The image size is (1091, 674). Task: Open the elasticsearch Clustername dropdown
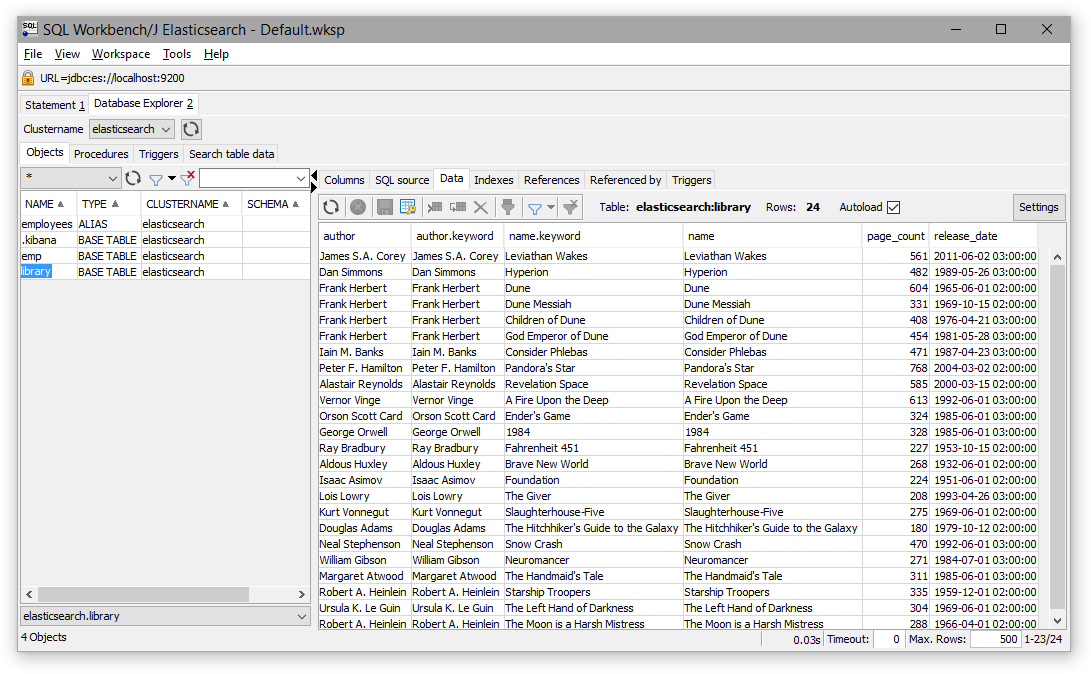click(x=131, y=128)
